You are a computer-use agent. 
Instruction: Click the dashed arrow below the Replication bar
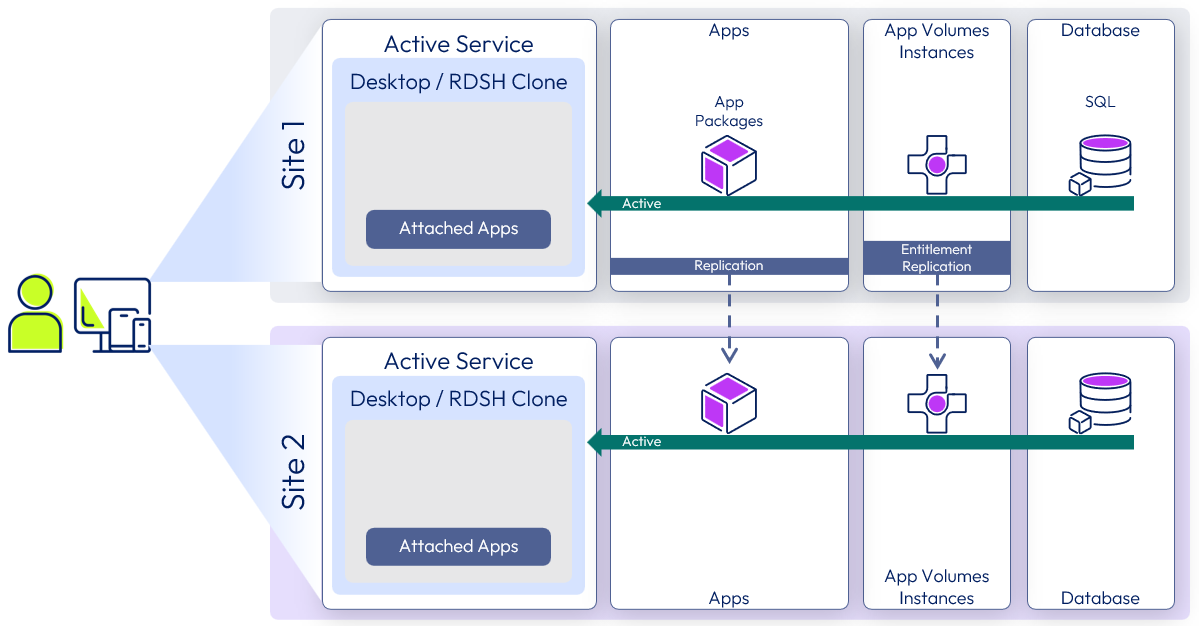pos(729,320)
